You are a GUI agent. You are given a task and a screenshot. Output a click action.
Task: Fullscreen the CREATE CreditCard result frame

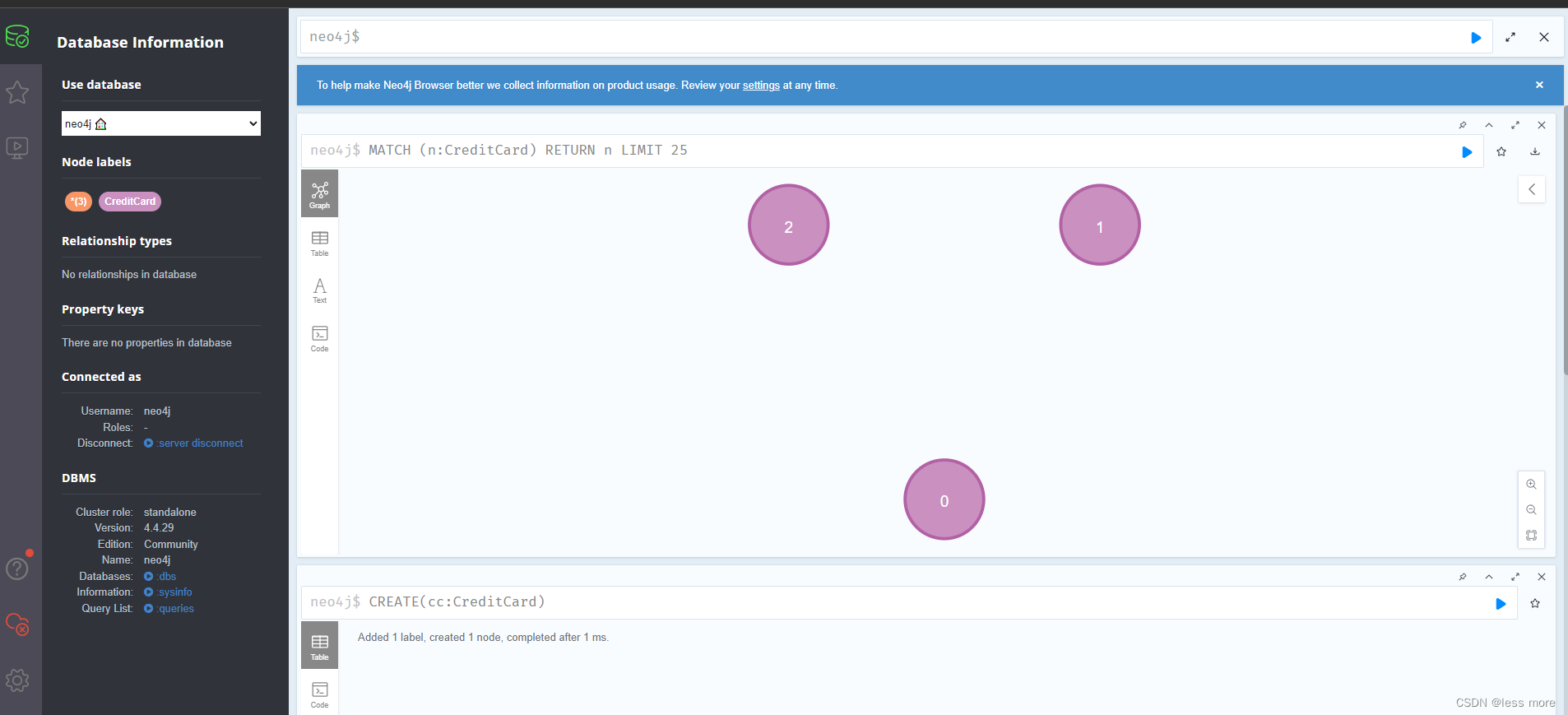[1515, 577]
